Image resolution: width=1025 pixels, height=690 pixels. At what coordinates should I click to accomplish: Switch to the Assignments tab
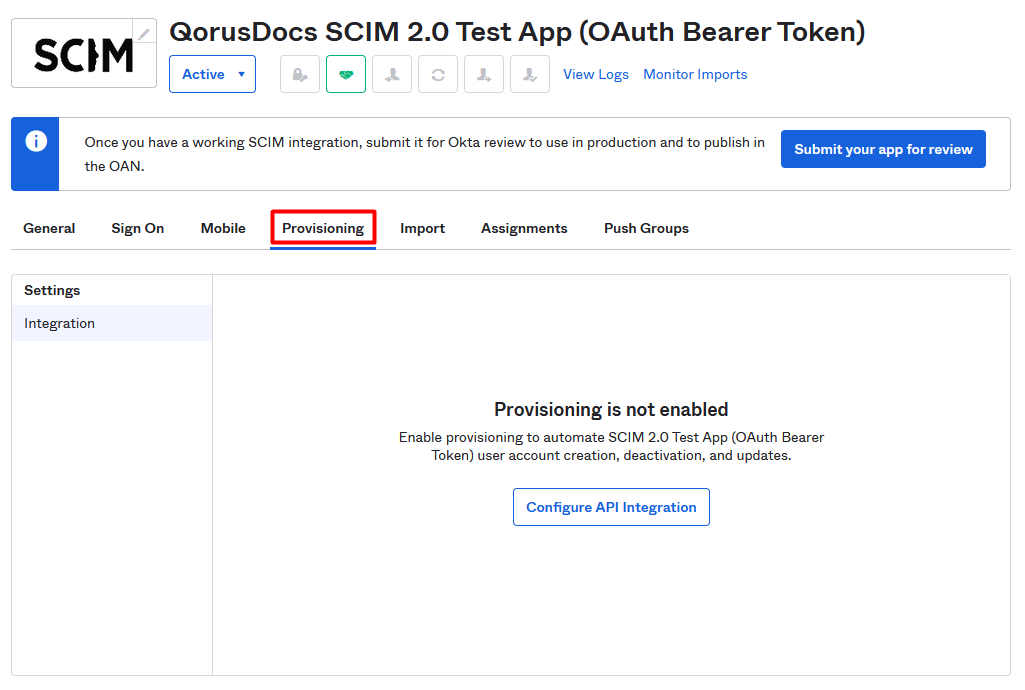(x=524, y=229)
